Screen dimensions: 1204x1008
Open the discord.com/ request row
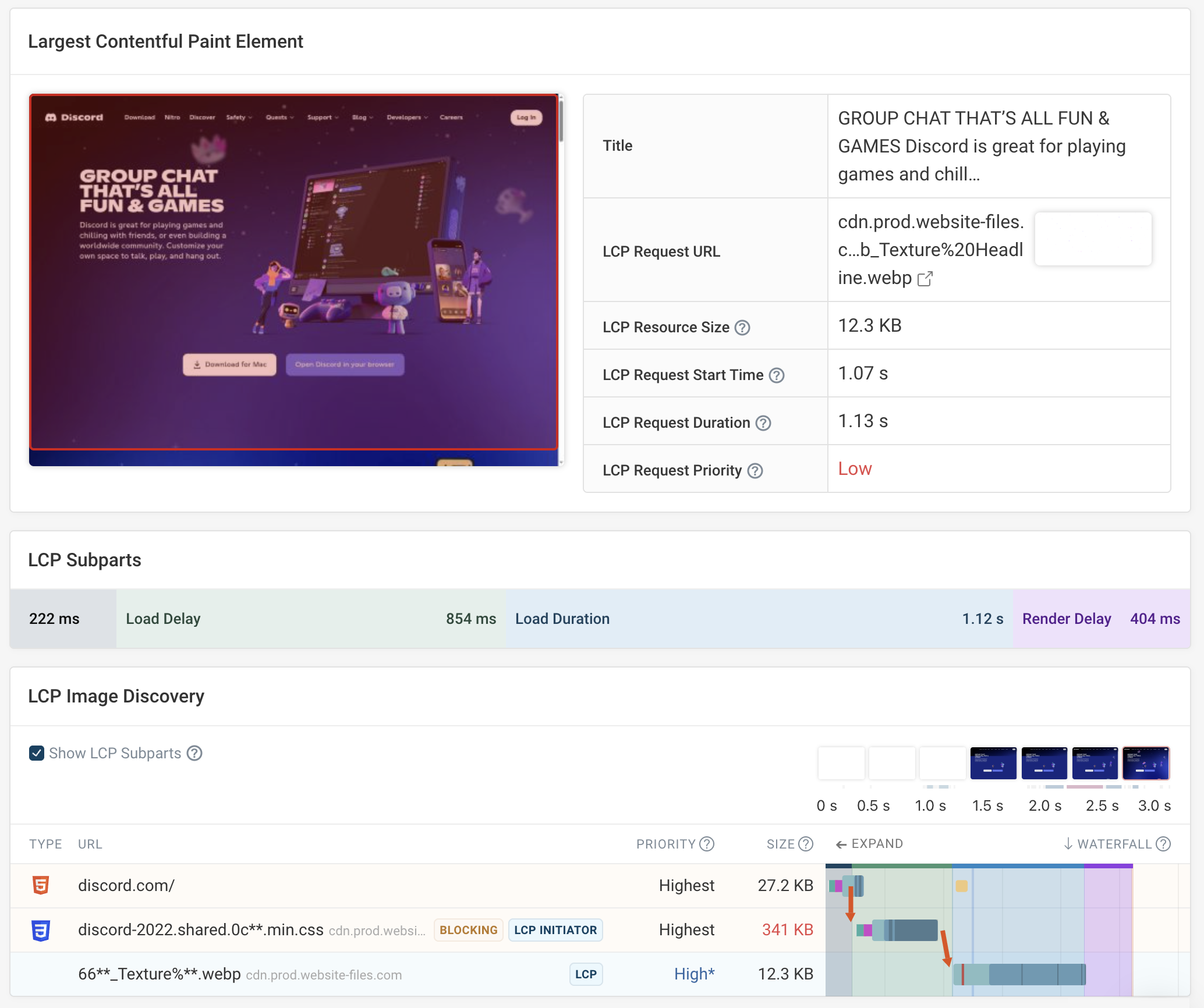coord(126,885)
